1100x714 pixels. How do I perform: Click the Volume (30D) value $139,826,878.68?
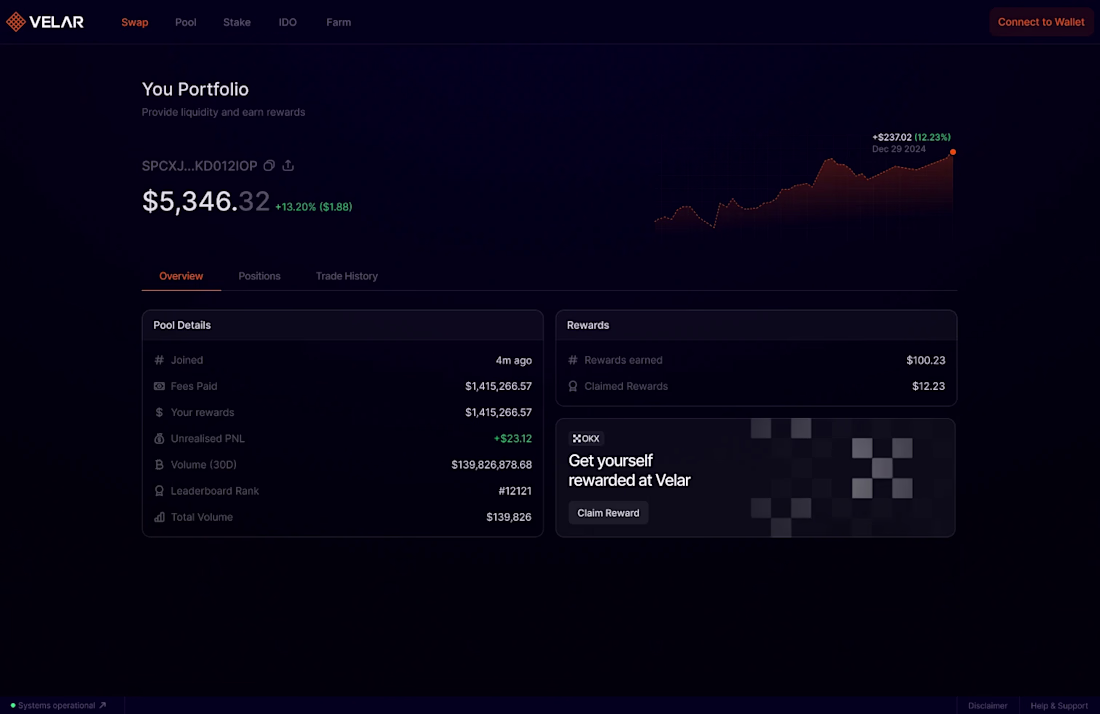492,464
